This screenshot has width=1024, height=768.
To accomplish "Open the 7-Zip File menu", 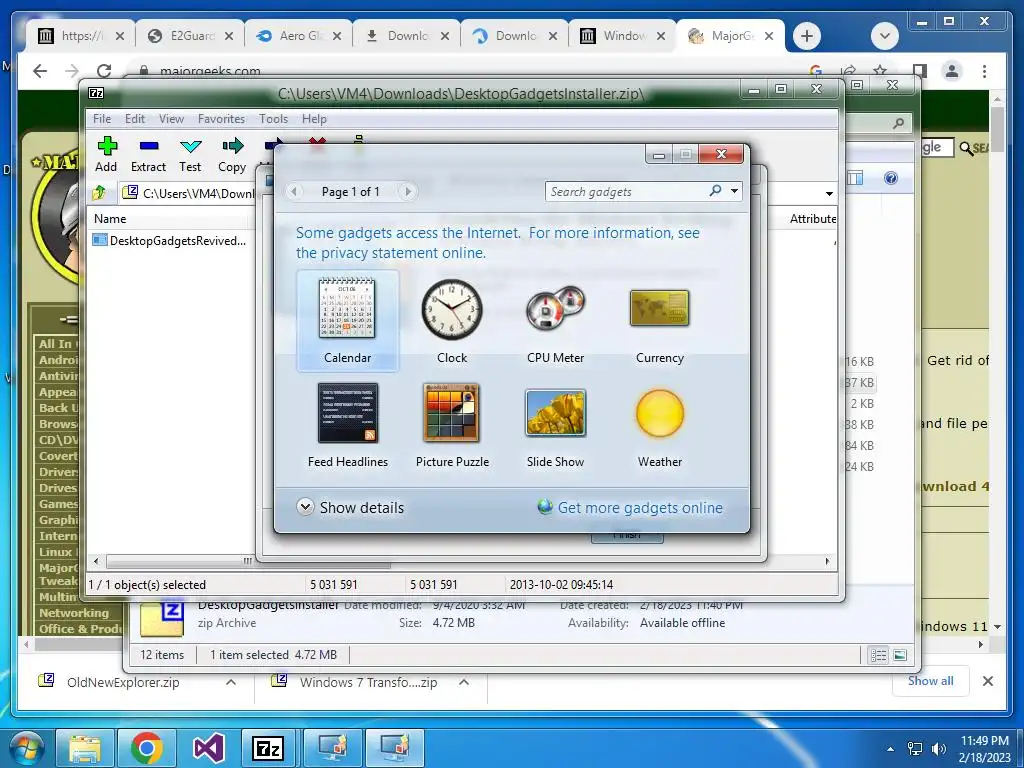I will pyautogui.click(x=102, y=119).
